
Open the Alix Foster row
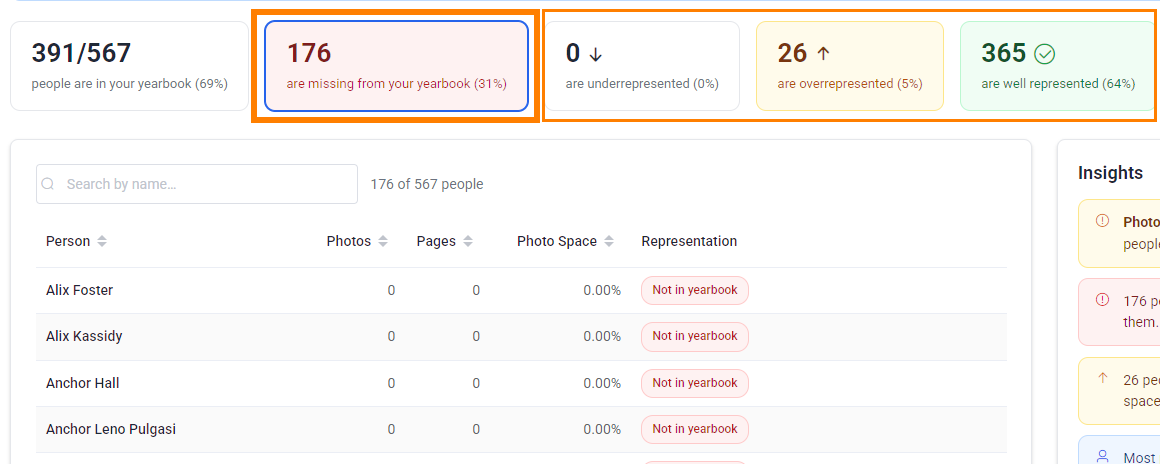pyautogui.click(x=521, y=290)
